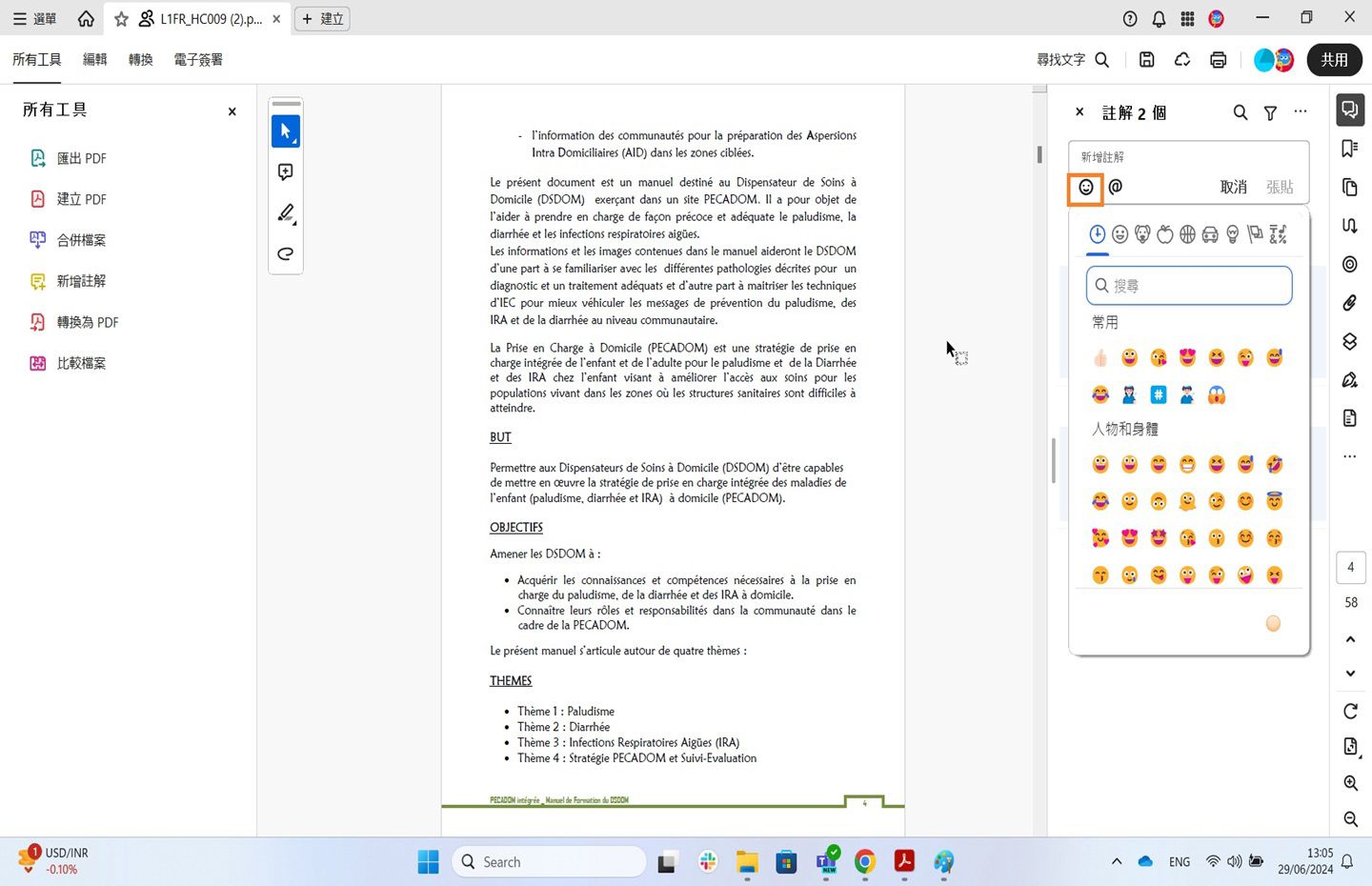Click the Windows Start button
The width and height of the screenshot is (1372, 886).
tap(429, 861)
